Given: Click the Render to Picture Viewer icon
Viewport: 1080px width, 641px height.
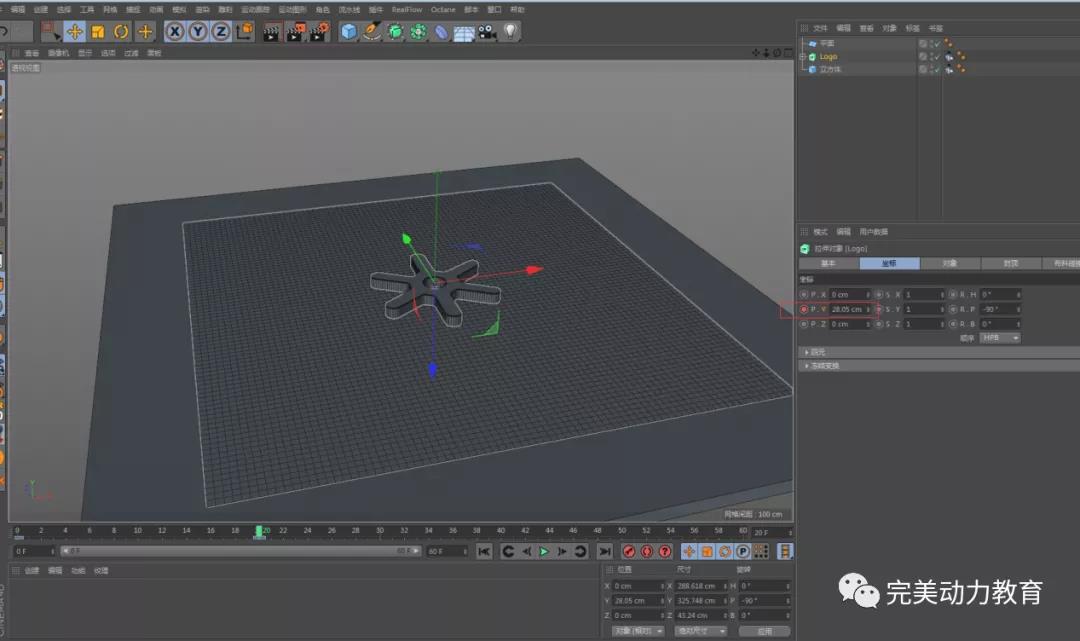Looking at the screenshot, I should pyautogui.click(x=295, y=32).
